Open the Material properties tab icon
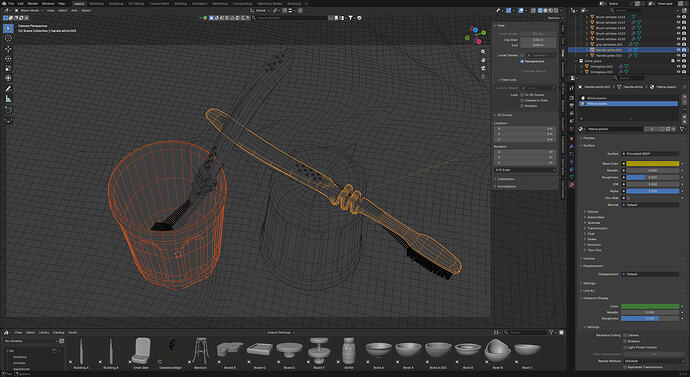The width and height of the screenshot is (690, 377). 572,185
